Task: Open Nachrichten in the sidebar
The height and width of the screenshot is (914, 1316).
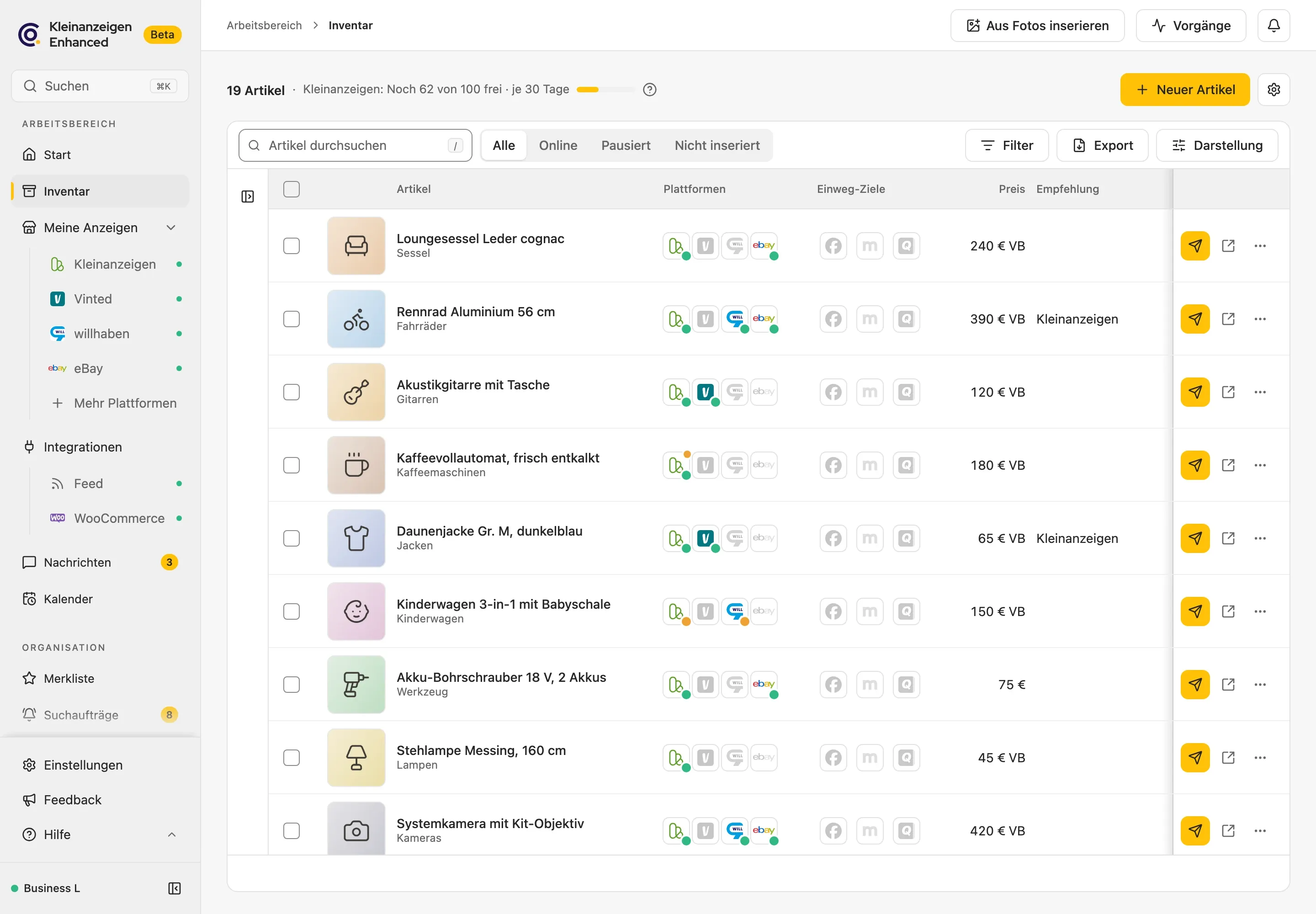Action: 100,563
